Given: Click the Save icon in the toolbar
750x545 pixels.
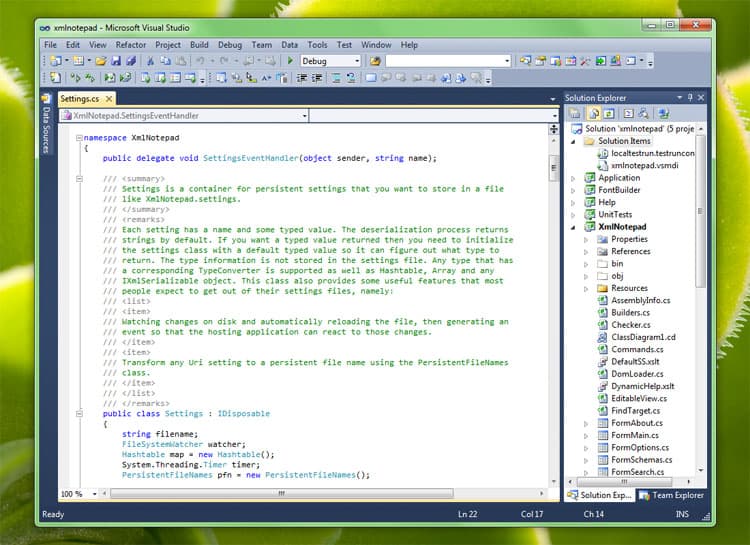Looking at the screenshot, I should (x=117, y=61).
